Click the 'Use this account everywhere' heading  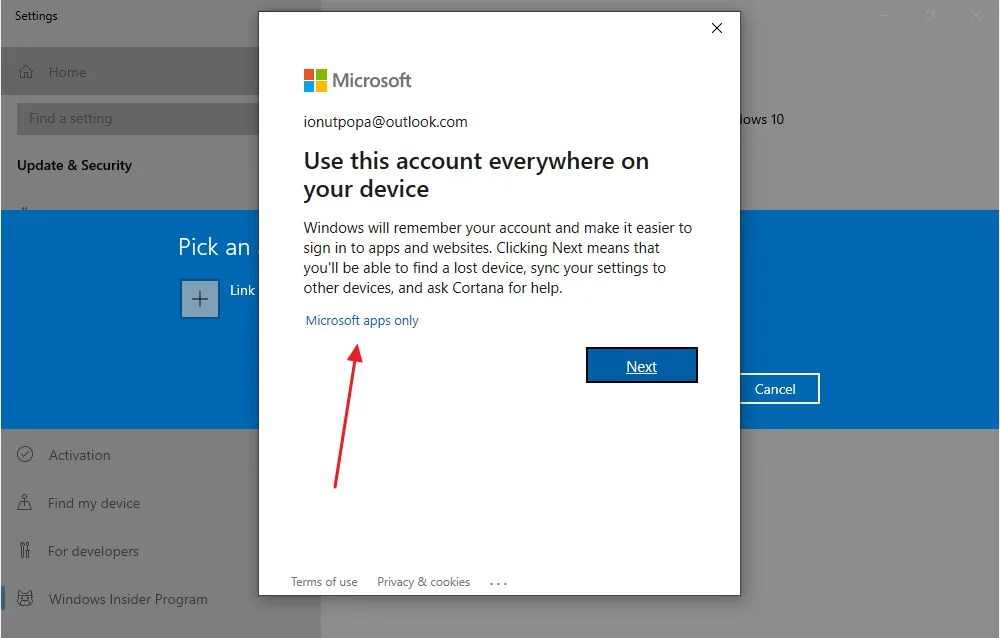pos(476,175)
